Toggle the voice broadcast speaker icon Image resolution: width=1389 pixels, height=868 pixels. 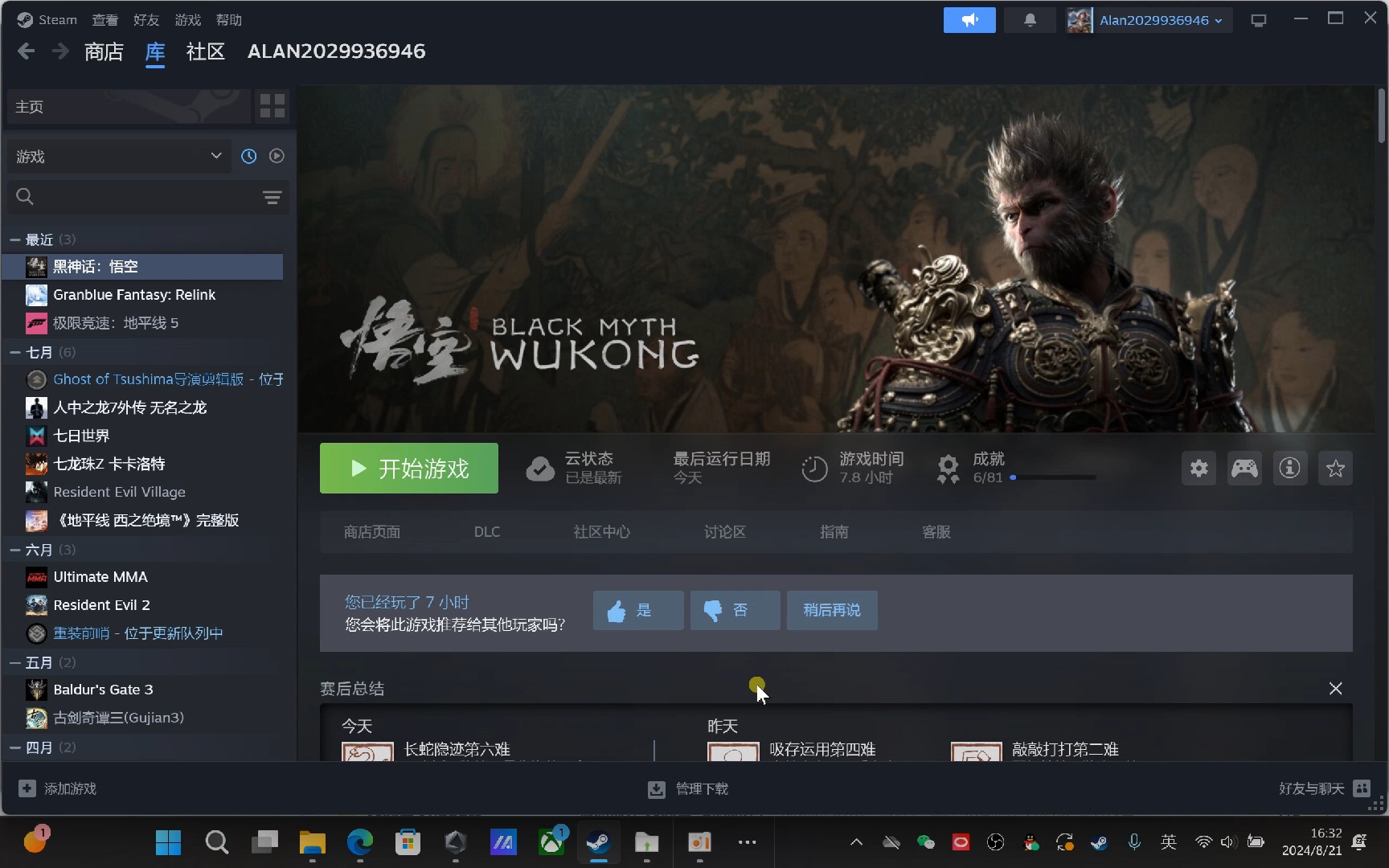[969, 19]
